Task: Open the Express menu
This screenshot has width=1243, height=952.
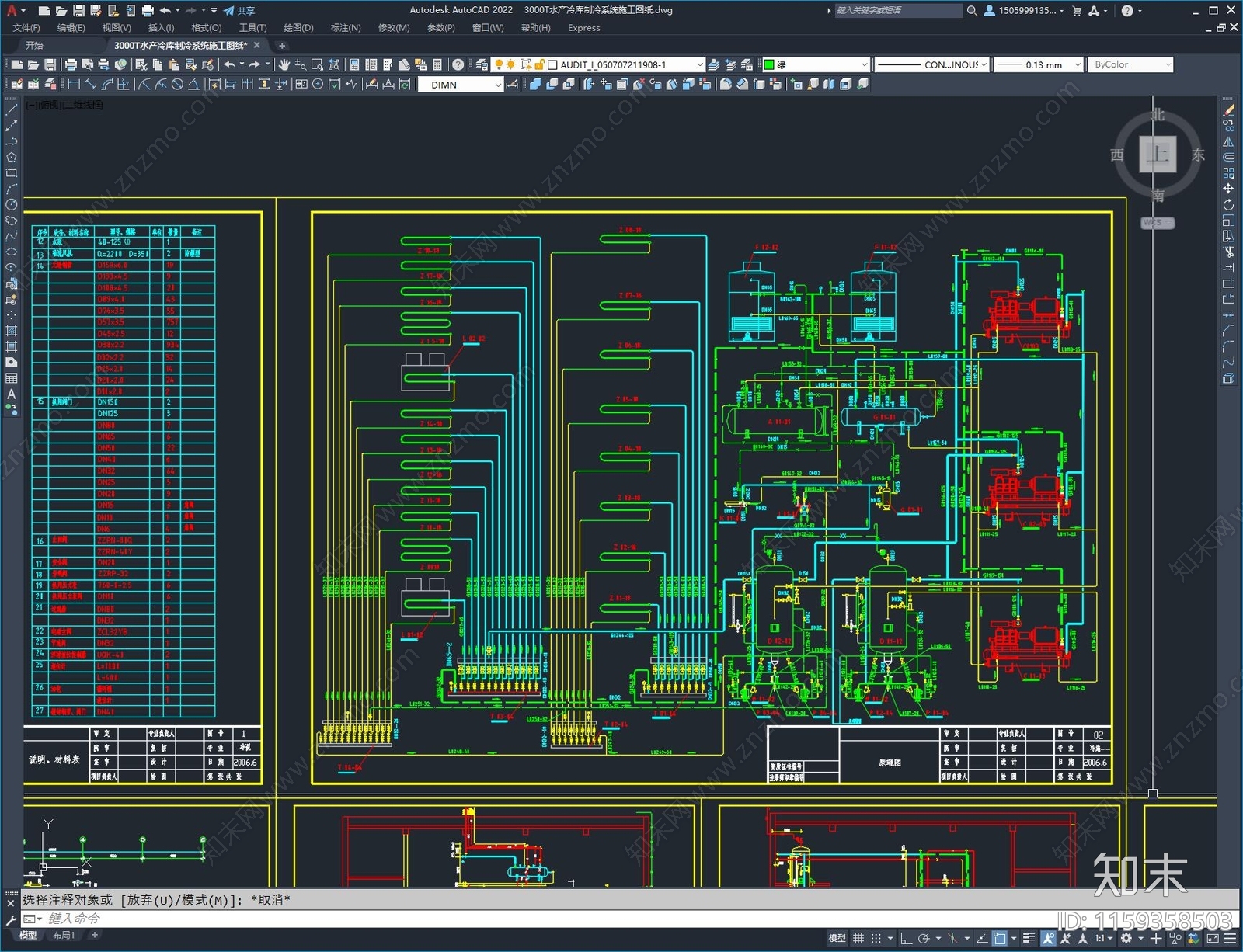Action: point(583,28)
